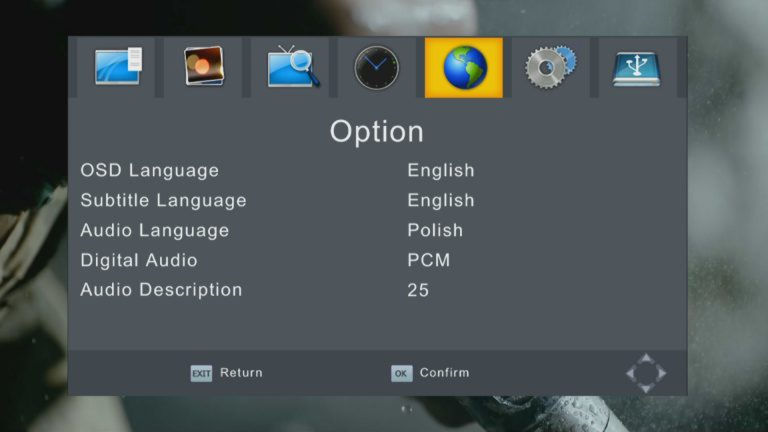Select the Option globe icon
Screen dimensions: 768x432
click(x=464, y=68)
